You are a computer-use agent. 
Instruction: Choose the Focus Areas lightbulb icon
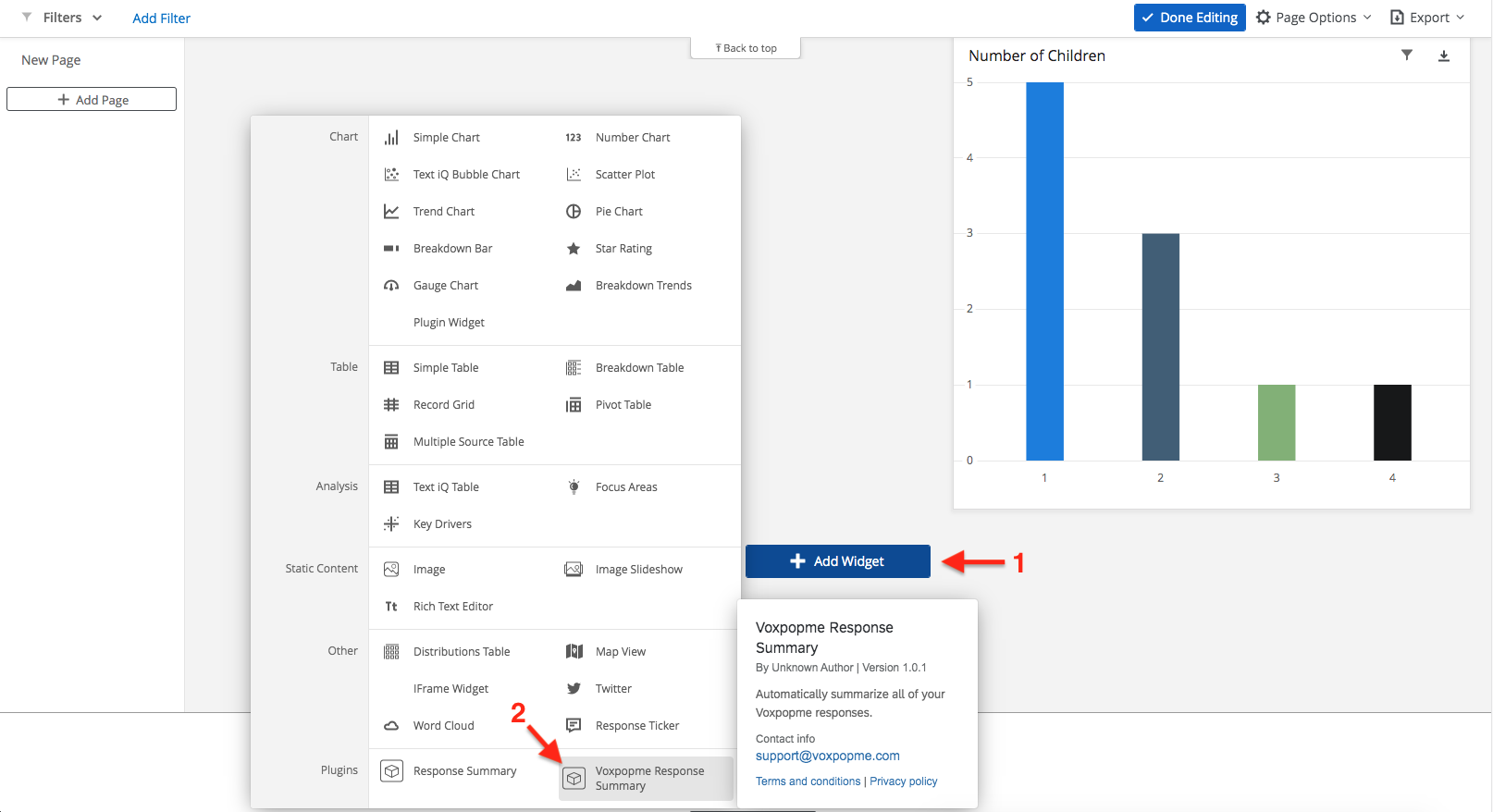tap(574, 487)
